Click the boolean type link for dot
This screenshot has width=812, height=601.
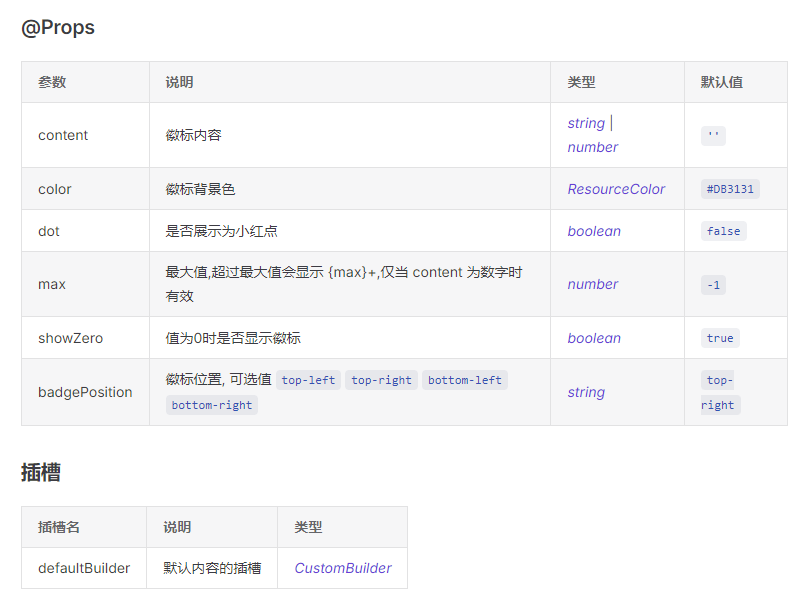pyautogui.click(x=594, y=230)
